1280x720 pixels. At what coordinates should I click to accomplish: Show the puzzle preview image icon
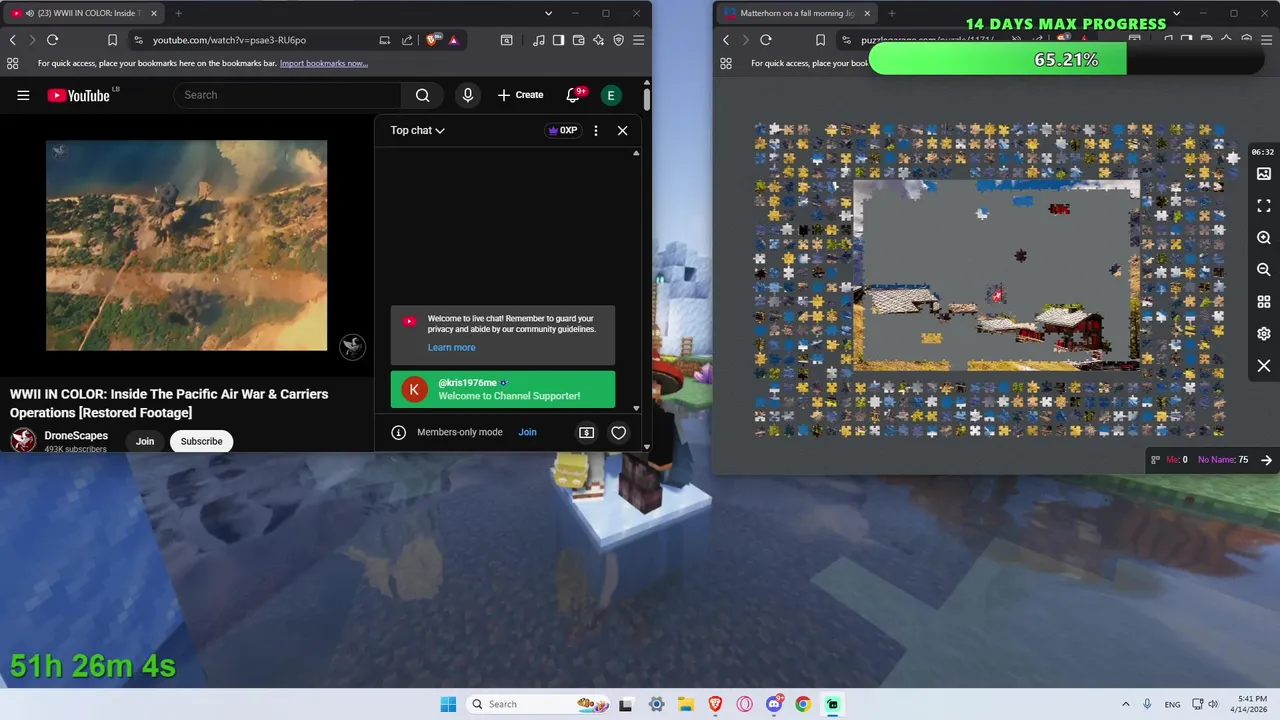coord(1264,174)
